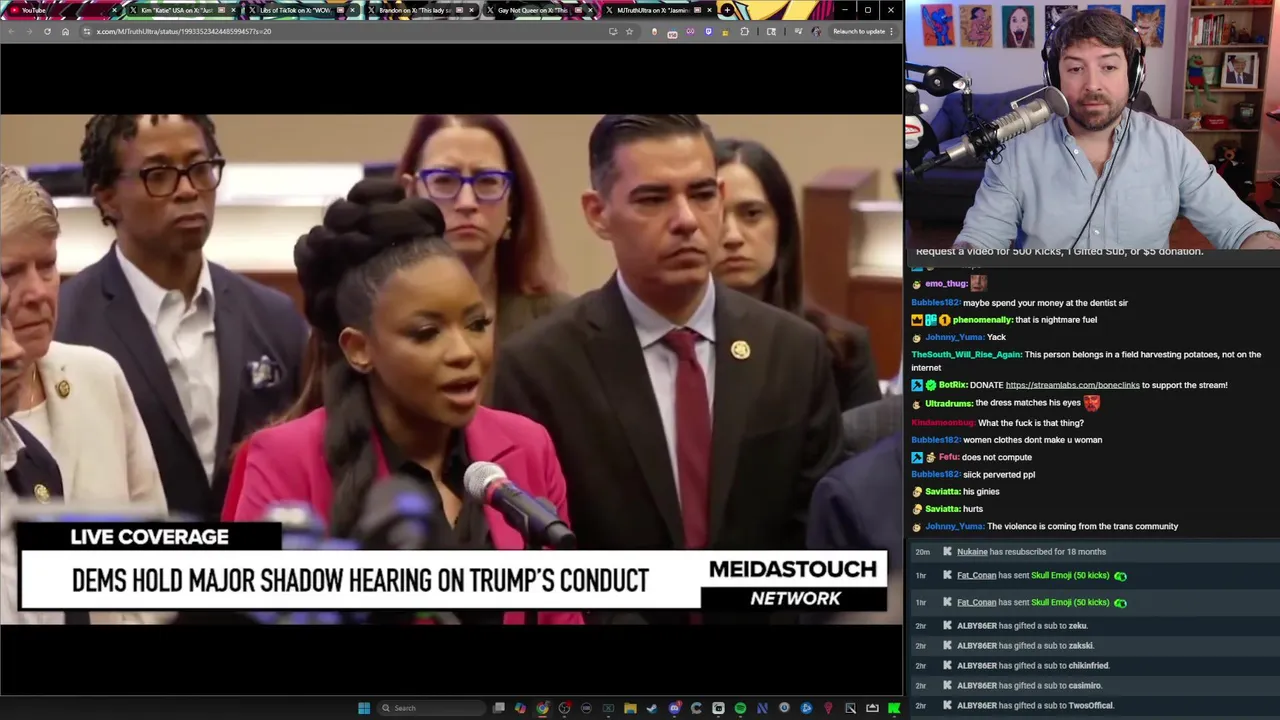Viewport: 1280px width, 720px height.
Task: Click Kindianoonbug username in chat
Action: tap(942, 423)
